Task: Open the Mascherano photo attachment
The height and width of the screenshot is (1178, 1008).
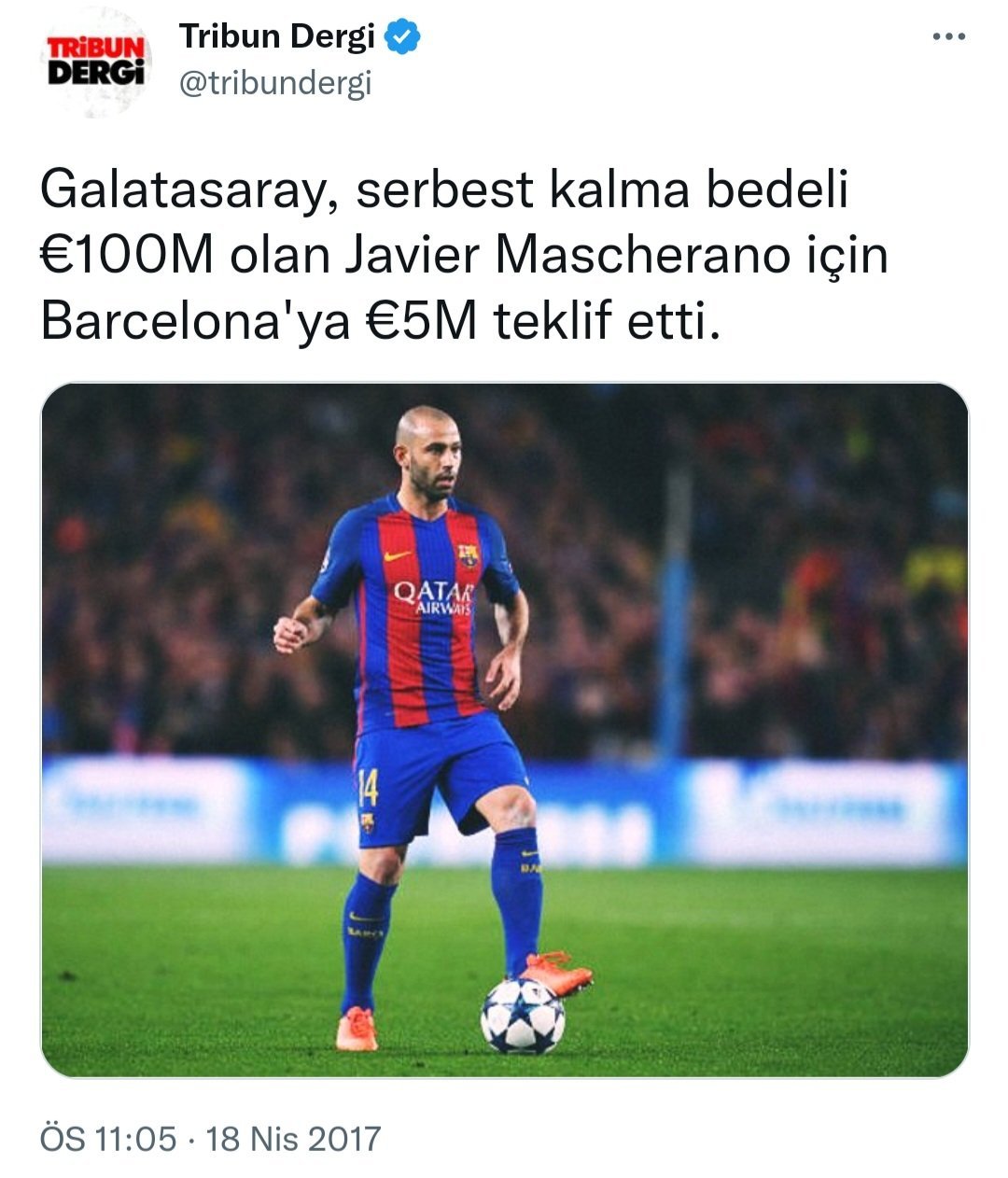Action: 504,730
